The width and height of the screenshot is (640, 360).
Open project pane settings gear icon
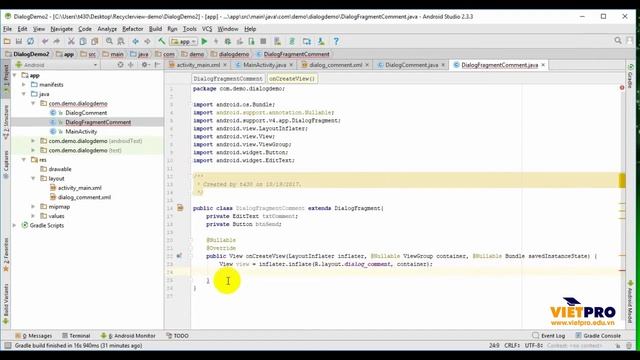(144, 65)
